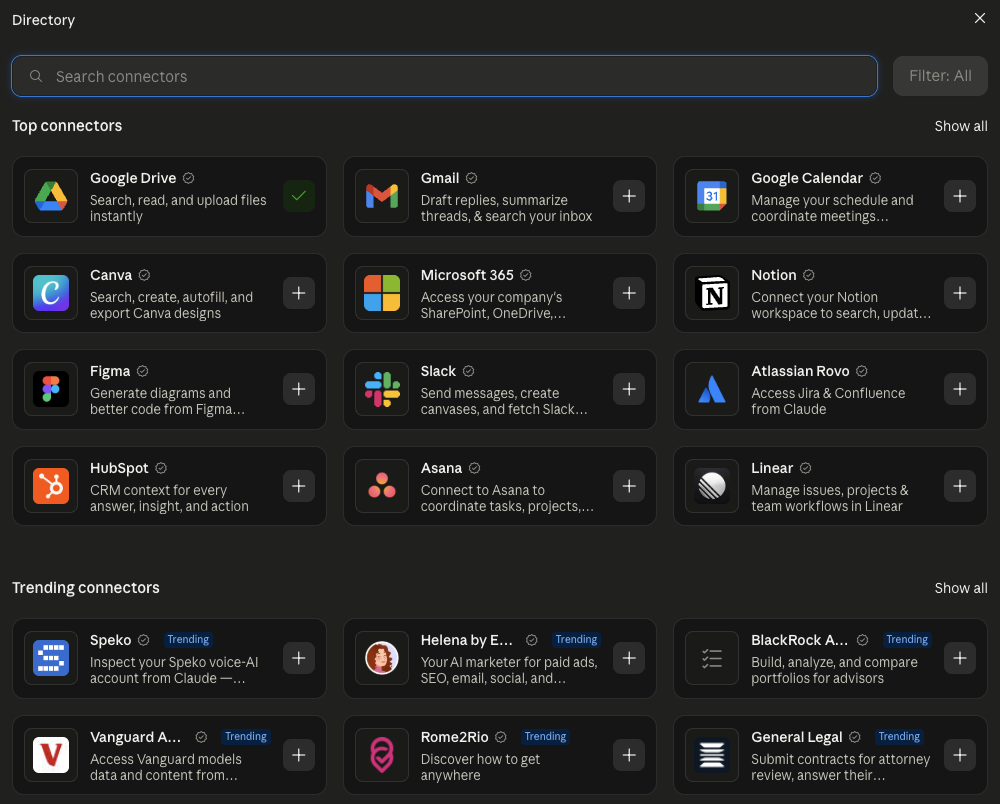Add the BlackRock connector
This screenshot has width=1000, height=804.
pos(960,658)
